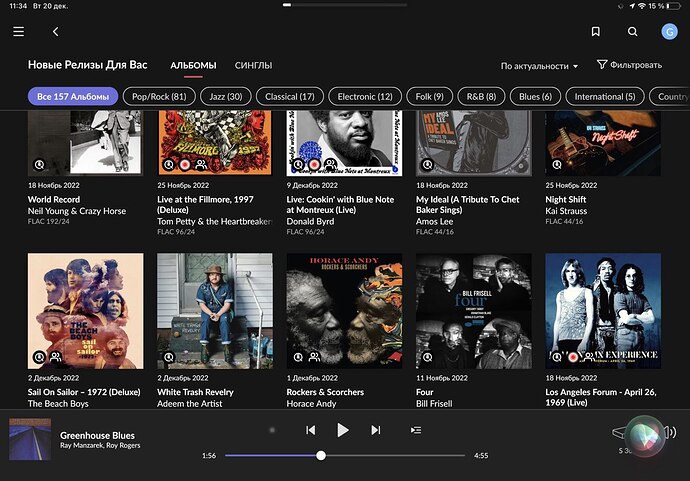Filter by Pop/Rock (81)
Image resolution: width=690 pixels, height=481 pixels.
pyautogui.click(x=159, y=96)
